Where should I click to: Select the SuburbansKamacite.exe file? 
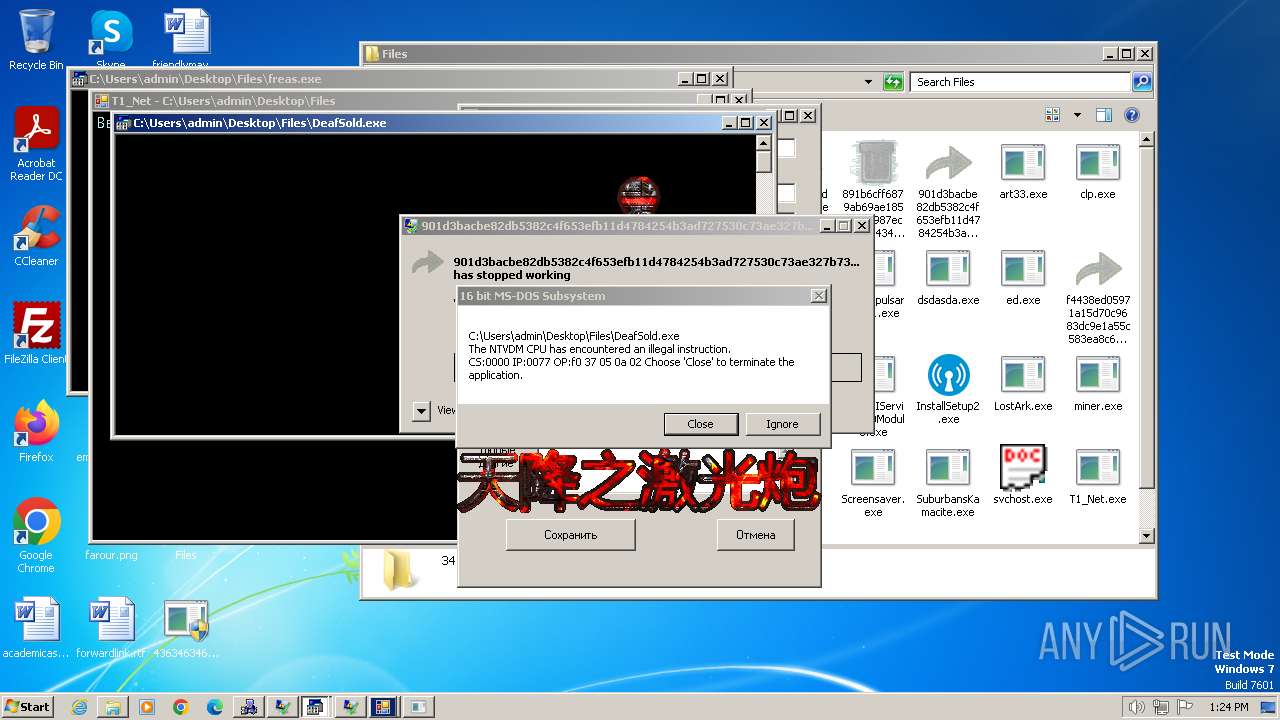point(948,482)
